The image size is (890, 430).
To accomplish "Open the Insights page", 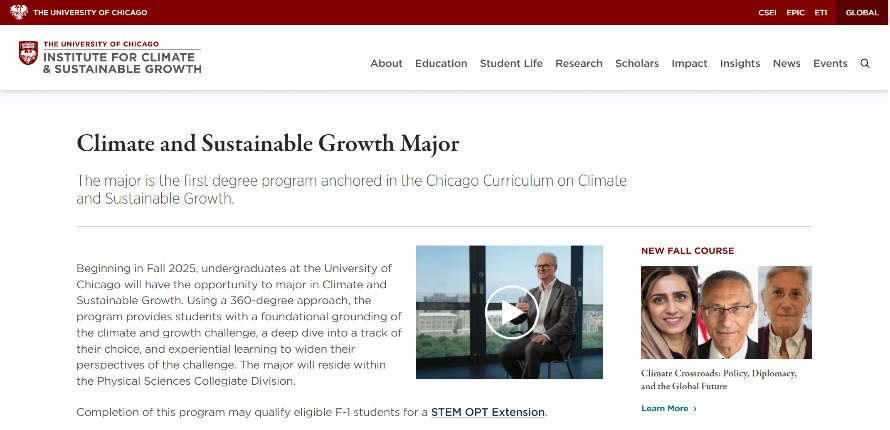I will [740, 63].
